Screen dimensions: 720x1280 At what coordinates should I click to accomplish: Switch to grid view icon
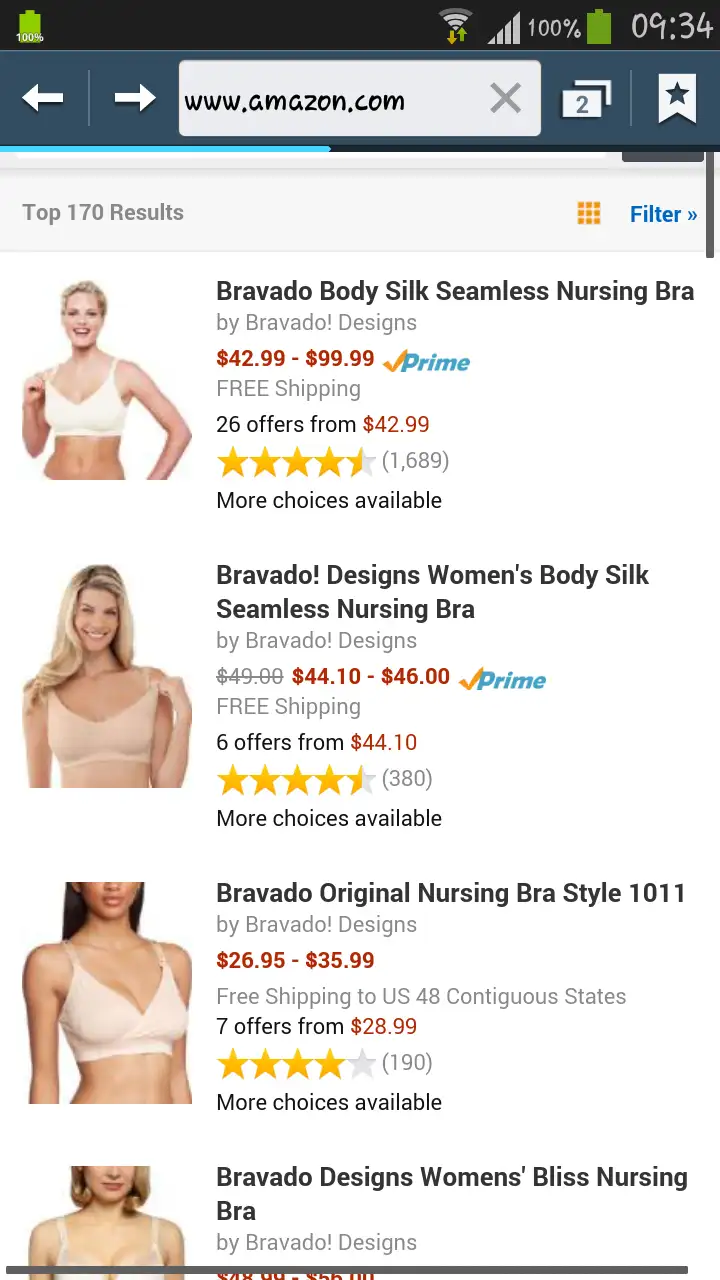[x=589, y=213]
